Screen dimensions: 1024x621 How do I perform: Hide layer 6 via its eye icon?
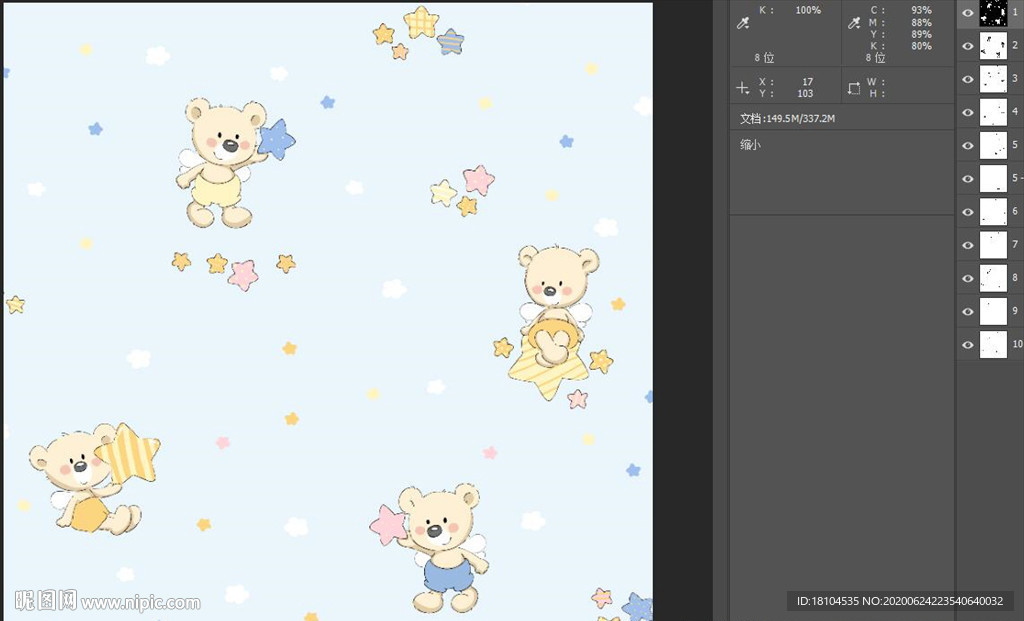(968, 212)
